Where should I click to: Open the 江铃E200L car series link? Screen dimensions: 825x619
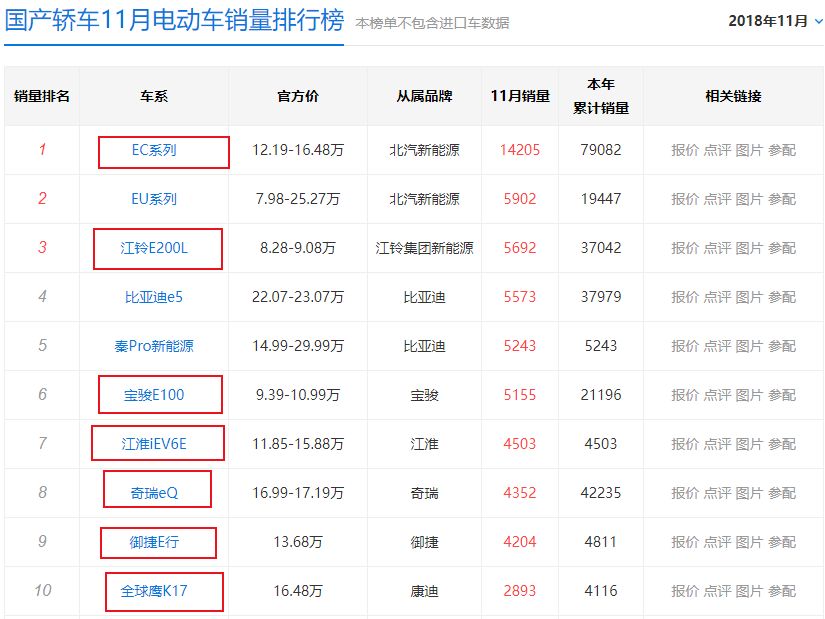(x=154, y=248)
